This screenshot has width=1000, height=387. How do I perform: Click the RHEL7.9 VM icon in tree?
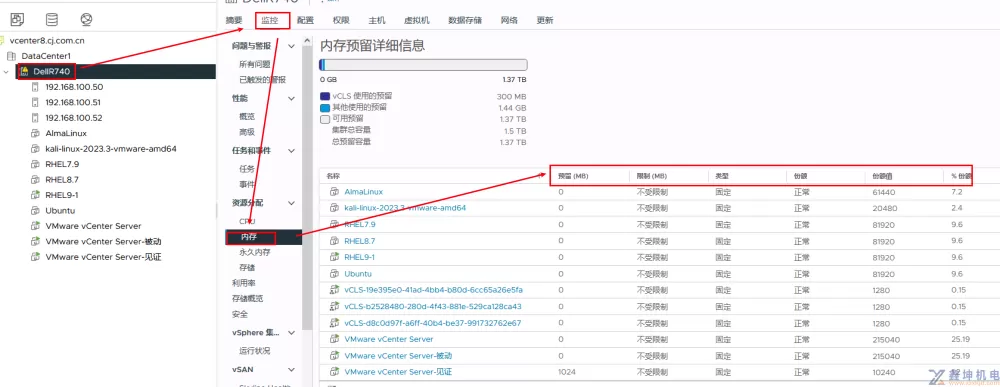pos(34,164)
